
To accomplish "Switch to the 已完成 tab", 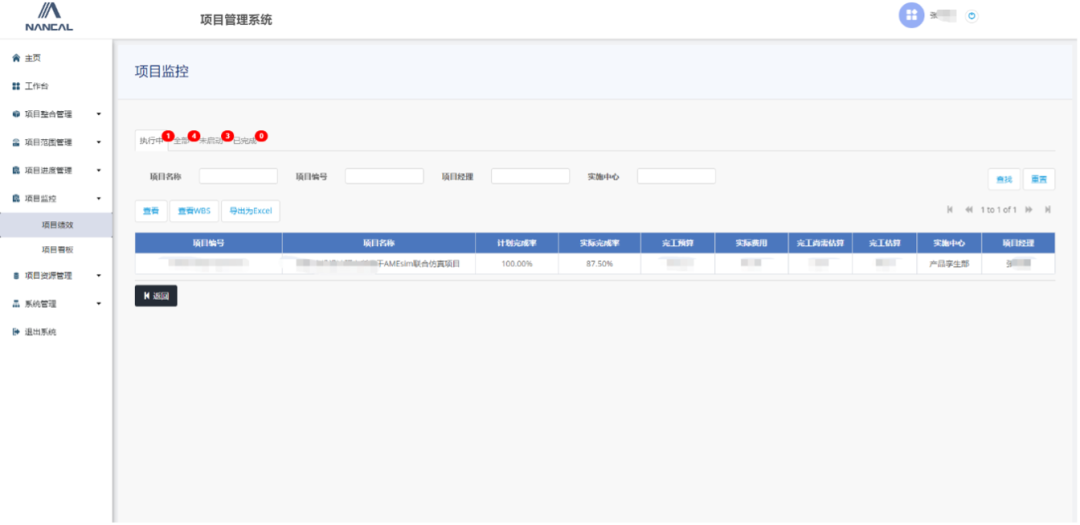I will pyautogui.click(x=244, y=141).
